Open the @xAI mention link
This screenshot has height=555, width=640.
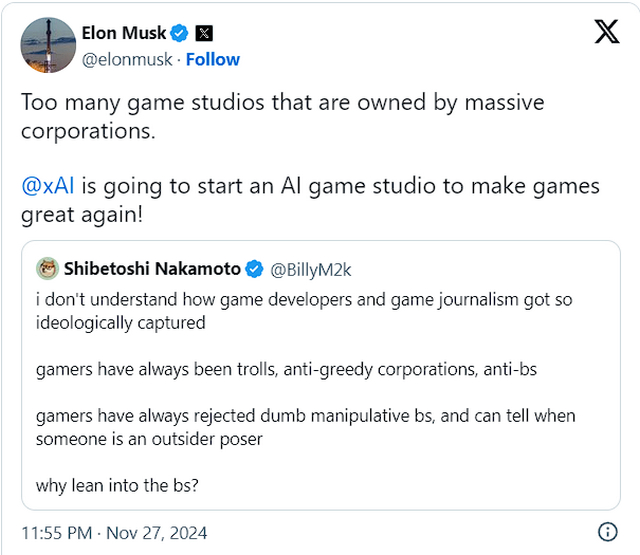click(x=48, y=186)
